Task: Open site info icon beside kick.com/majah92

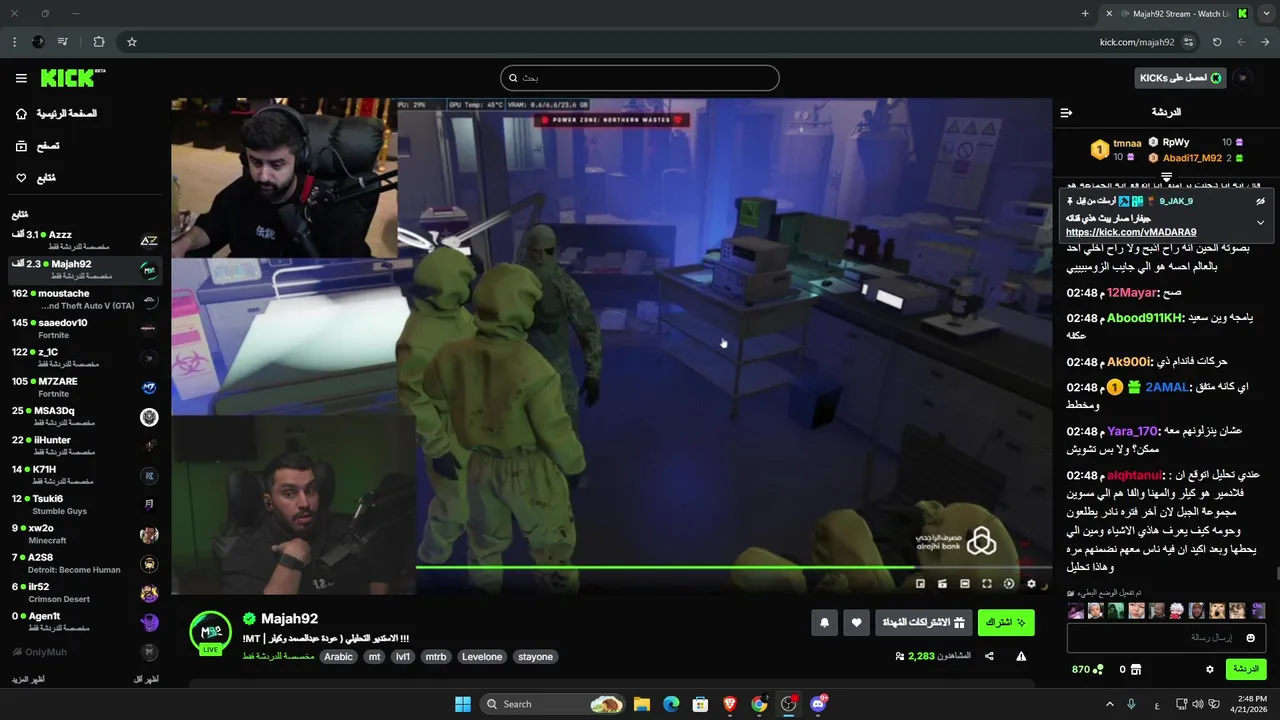Action: coord(1188,42)
